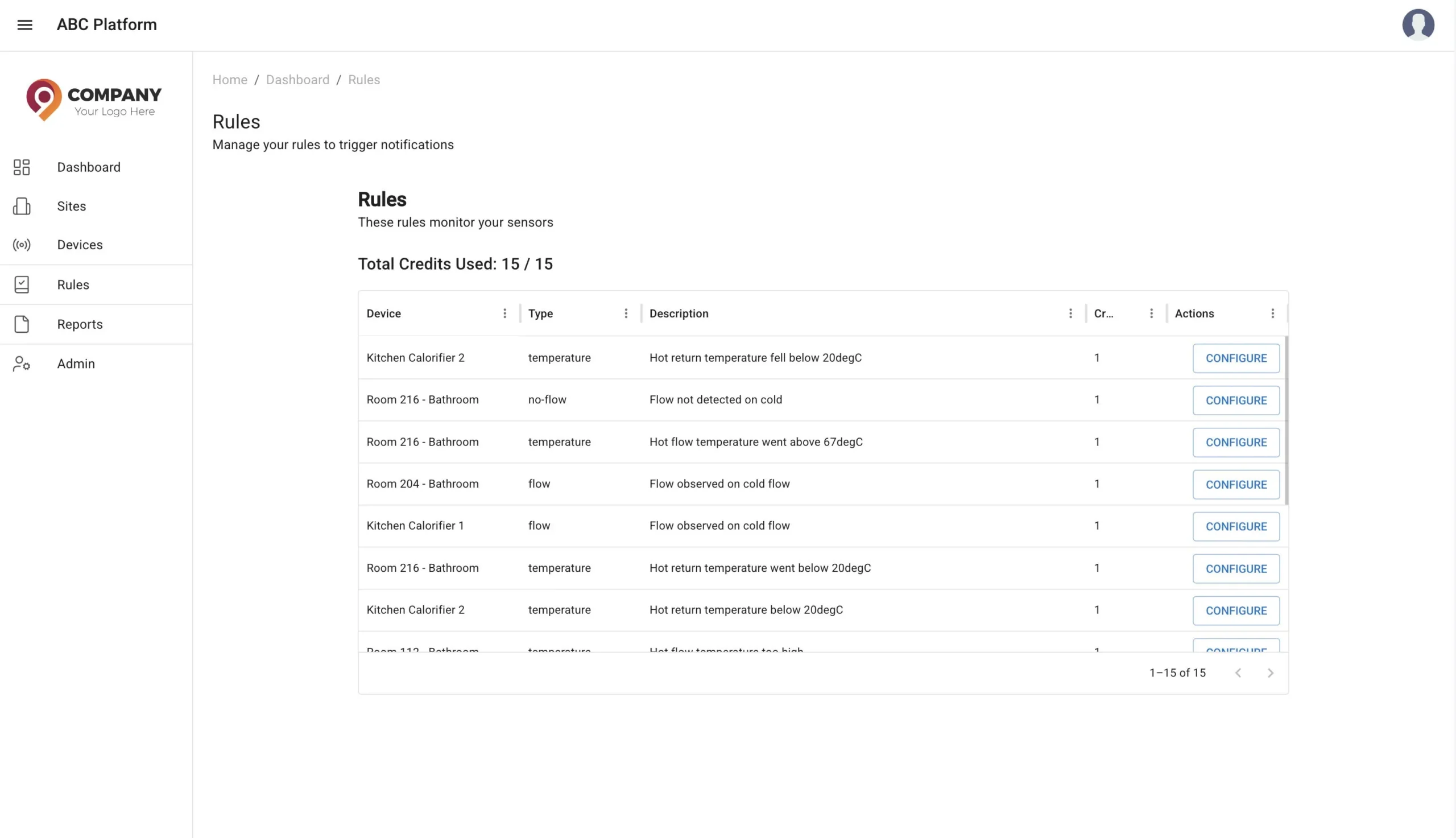
Task: Click the Company logo image
Action: 94,100
